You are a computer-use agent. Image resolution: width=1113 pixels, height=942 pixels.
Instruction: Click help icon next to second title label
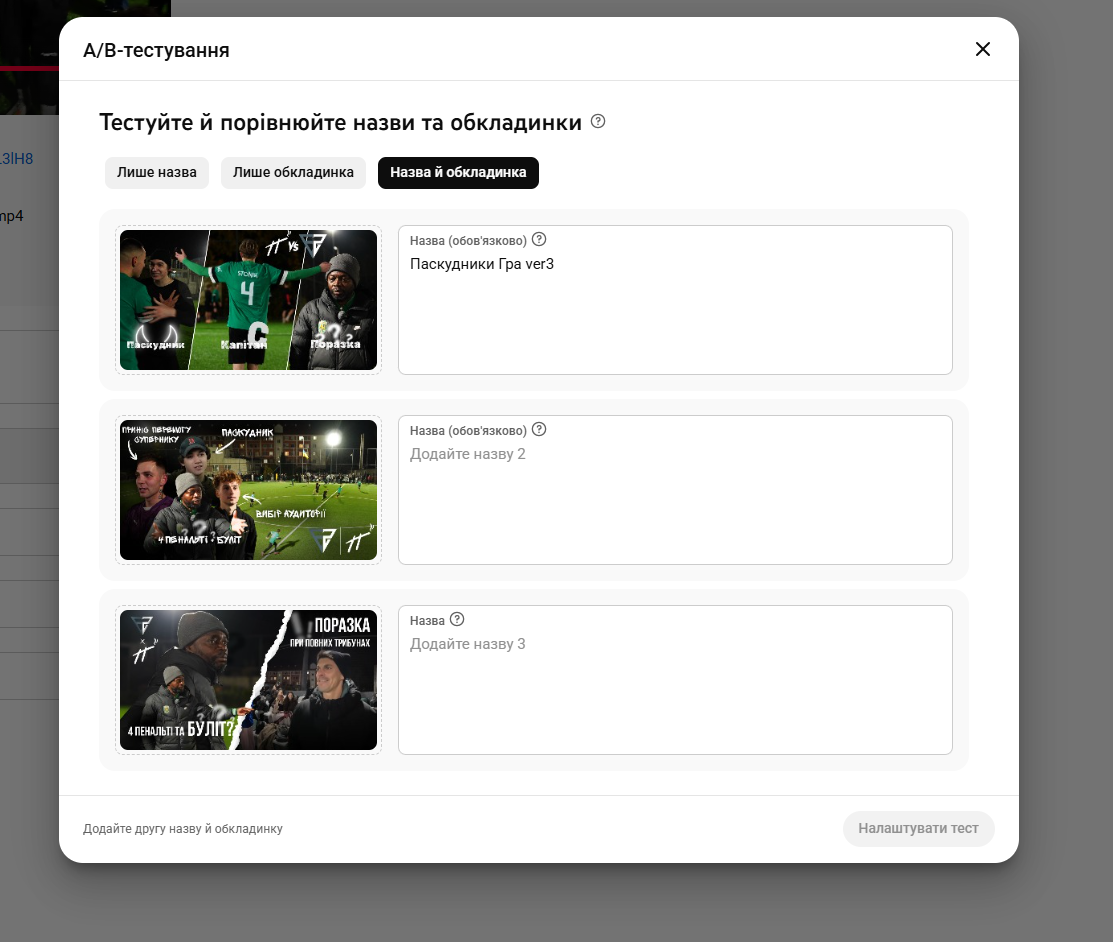coord(539,429)
